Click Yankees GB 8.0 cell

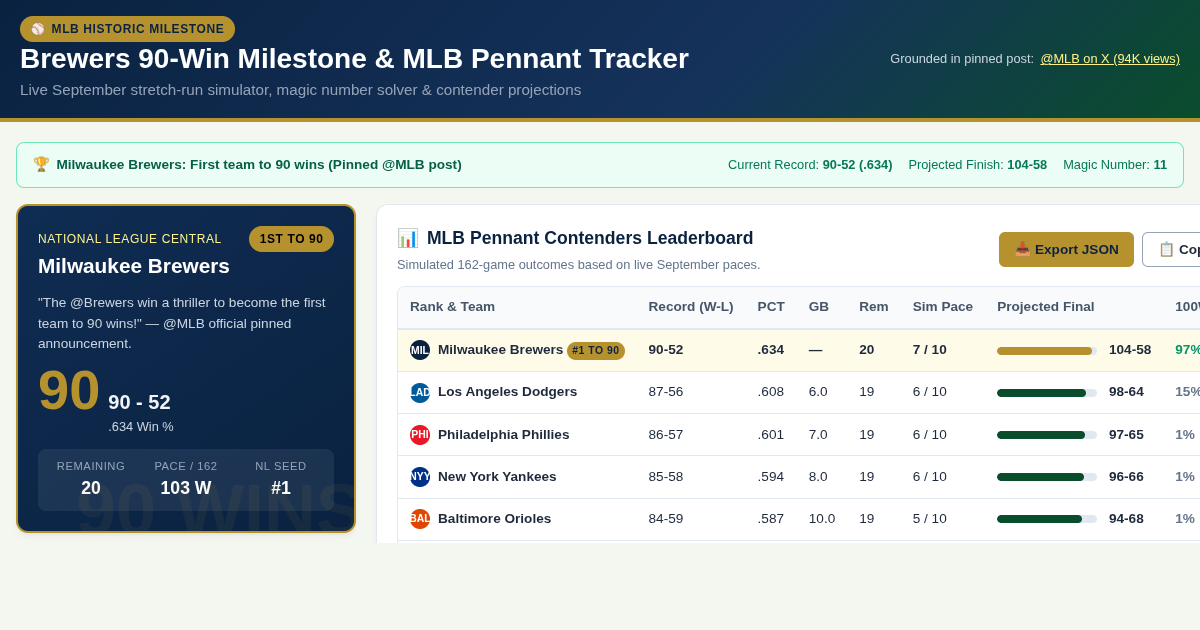click(819, 477)
